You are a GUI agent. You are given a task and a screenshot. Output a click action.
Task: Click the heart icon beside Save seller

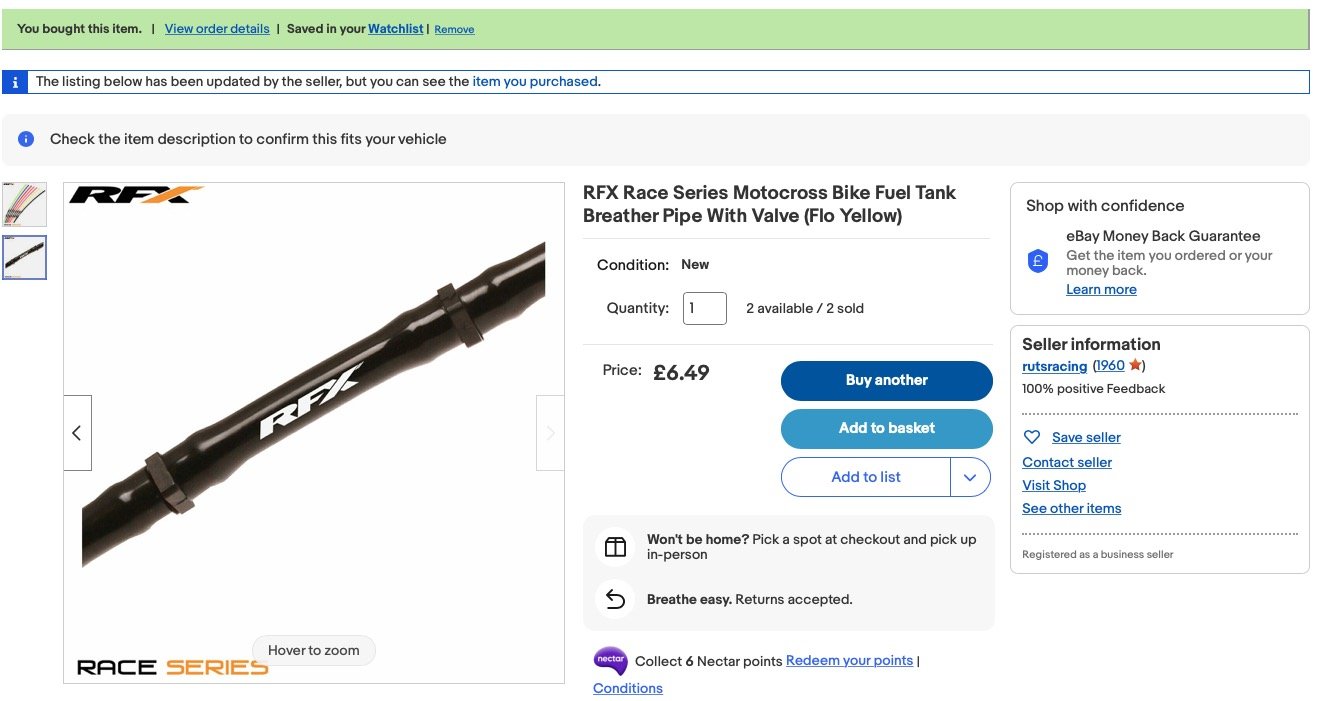click(x=1032, y=437)
